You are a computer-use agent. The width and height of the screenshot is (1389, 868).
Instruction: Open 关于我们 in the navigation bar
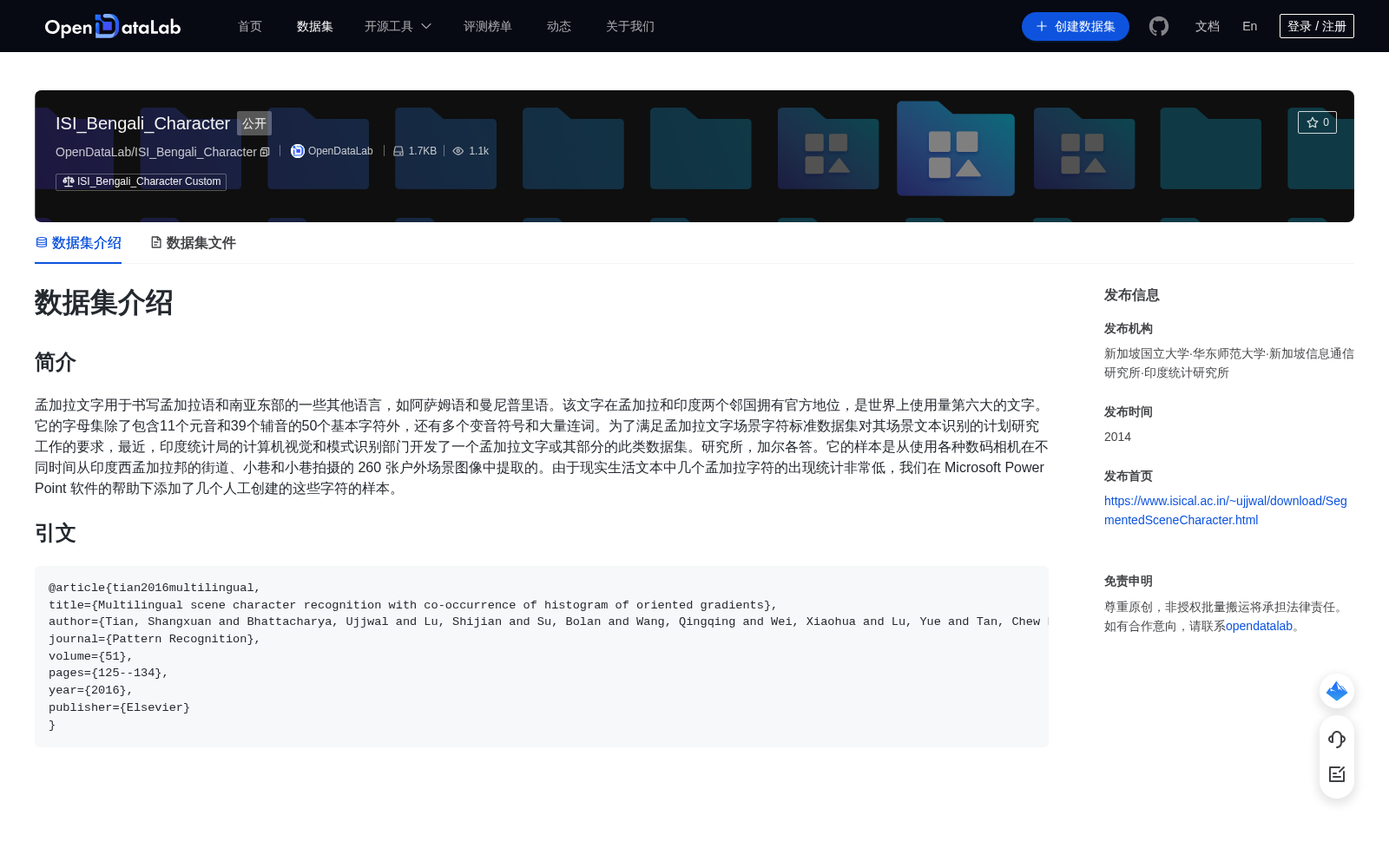pyautogui.click(x=630, y=26)
